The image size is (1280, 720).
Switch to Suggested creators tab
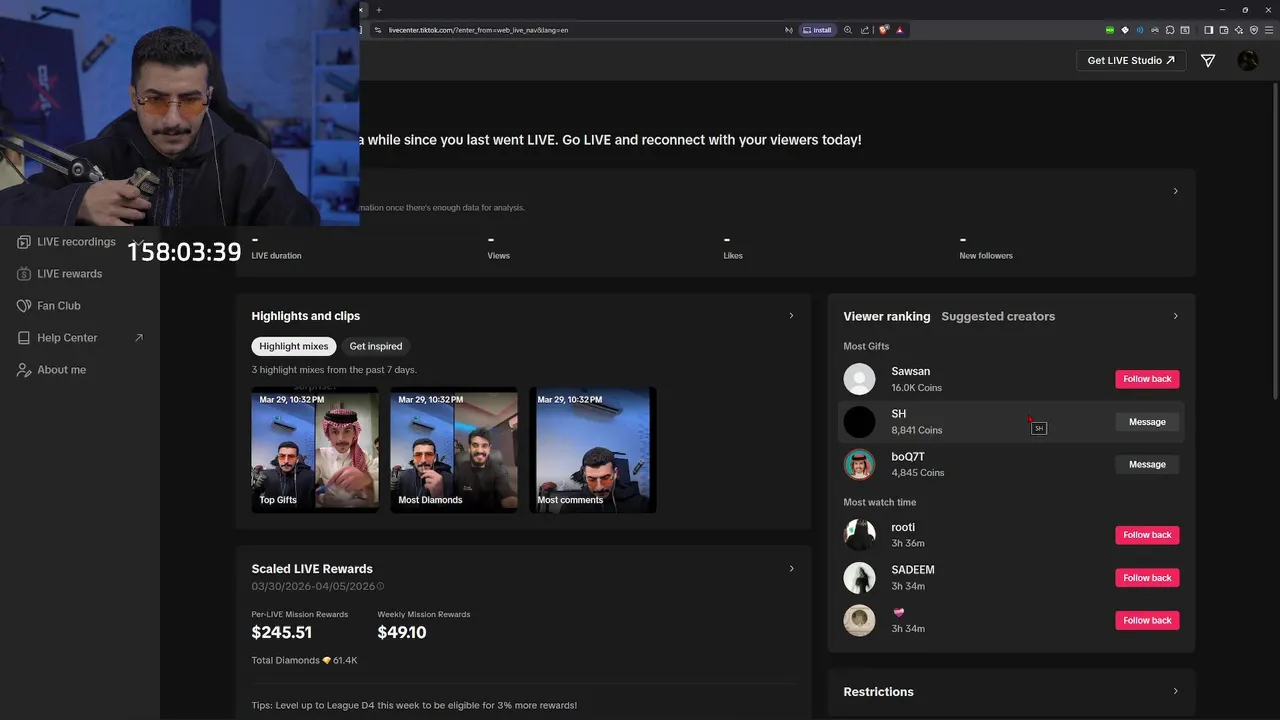(x=998, y=316)
